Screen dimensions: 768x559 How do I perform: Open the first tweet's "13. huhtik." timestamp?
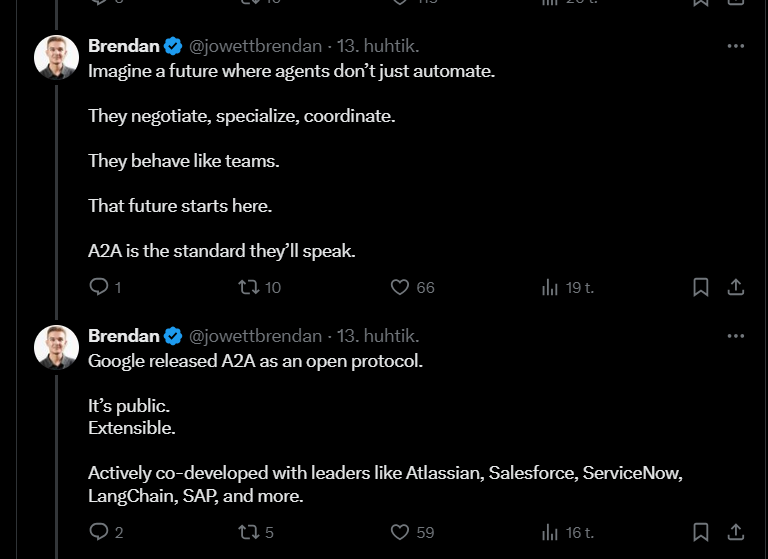(377, 46)
